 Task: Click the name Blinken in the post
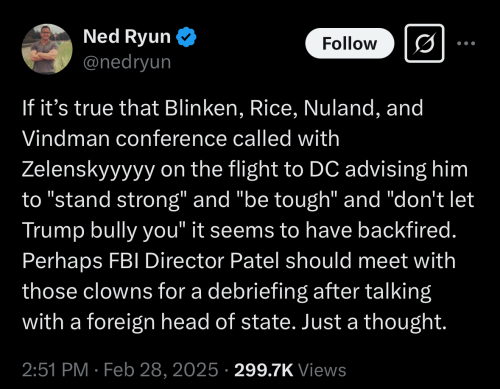click(203, 108)
